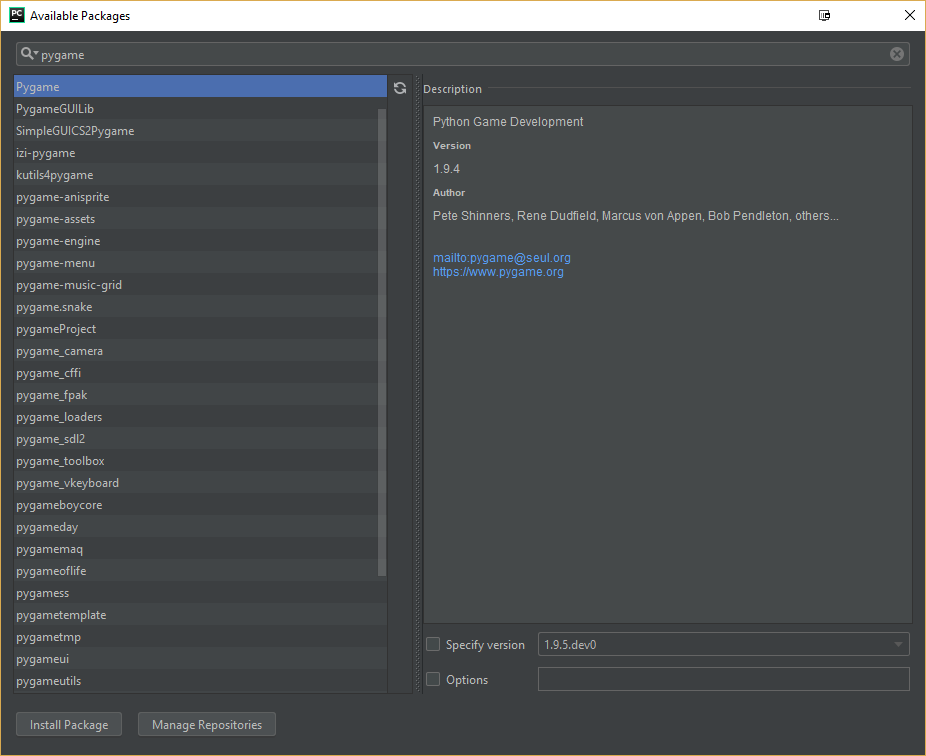This screenshot has height=756, width=926.
Task: Select the pygameui package entry
Action: pyautogui.click(x=43, y=659)
